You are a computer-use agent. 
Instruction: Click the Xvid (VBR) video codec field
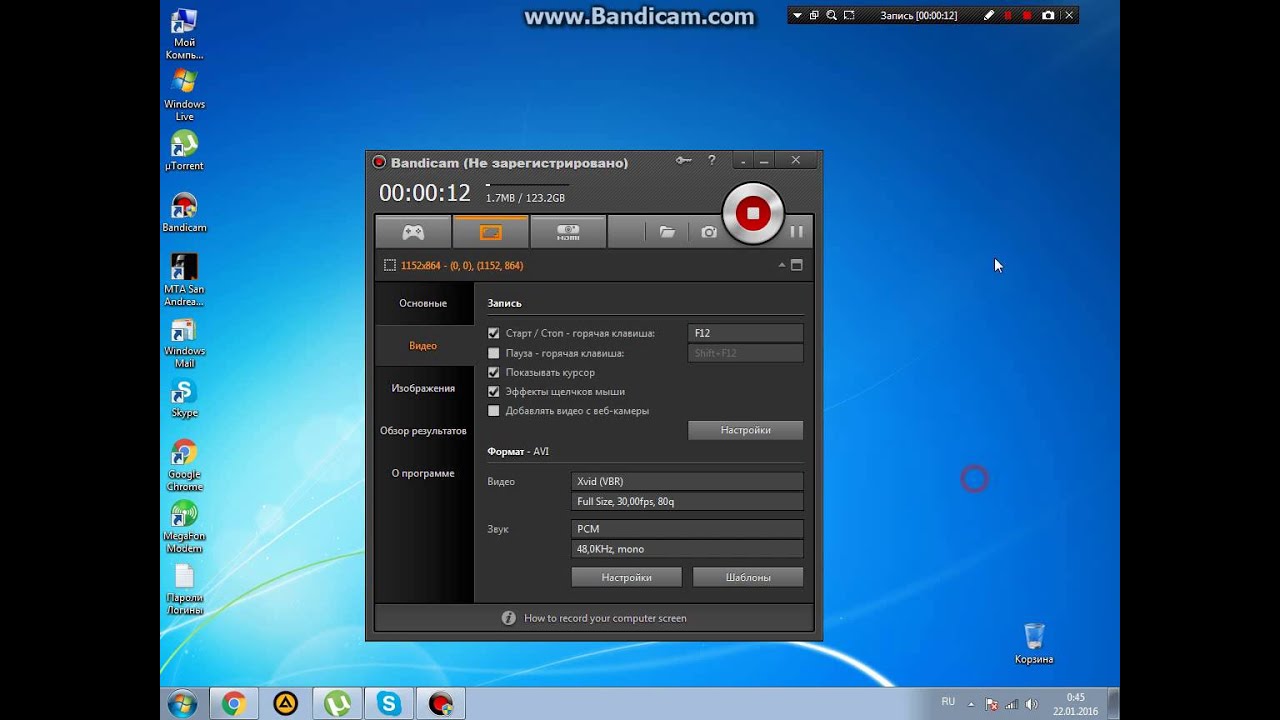(687, 481)
